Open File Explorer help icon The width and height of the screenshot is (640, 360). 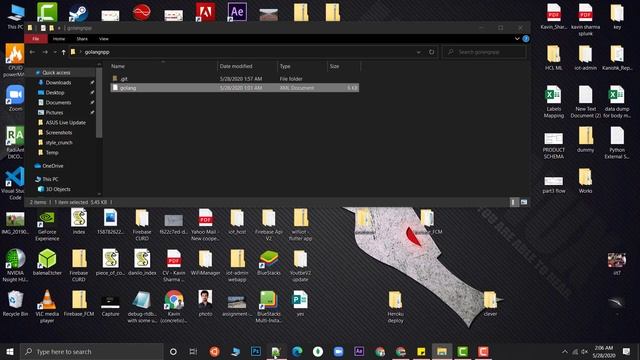[526, 39]
